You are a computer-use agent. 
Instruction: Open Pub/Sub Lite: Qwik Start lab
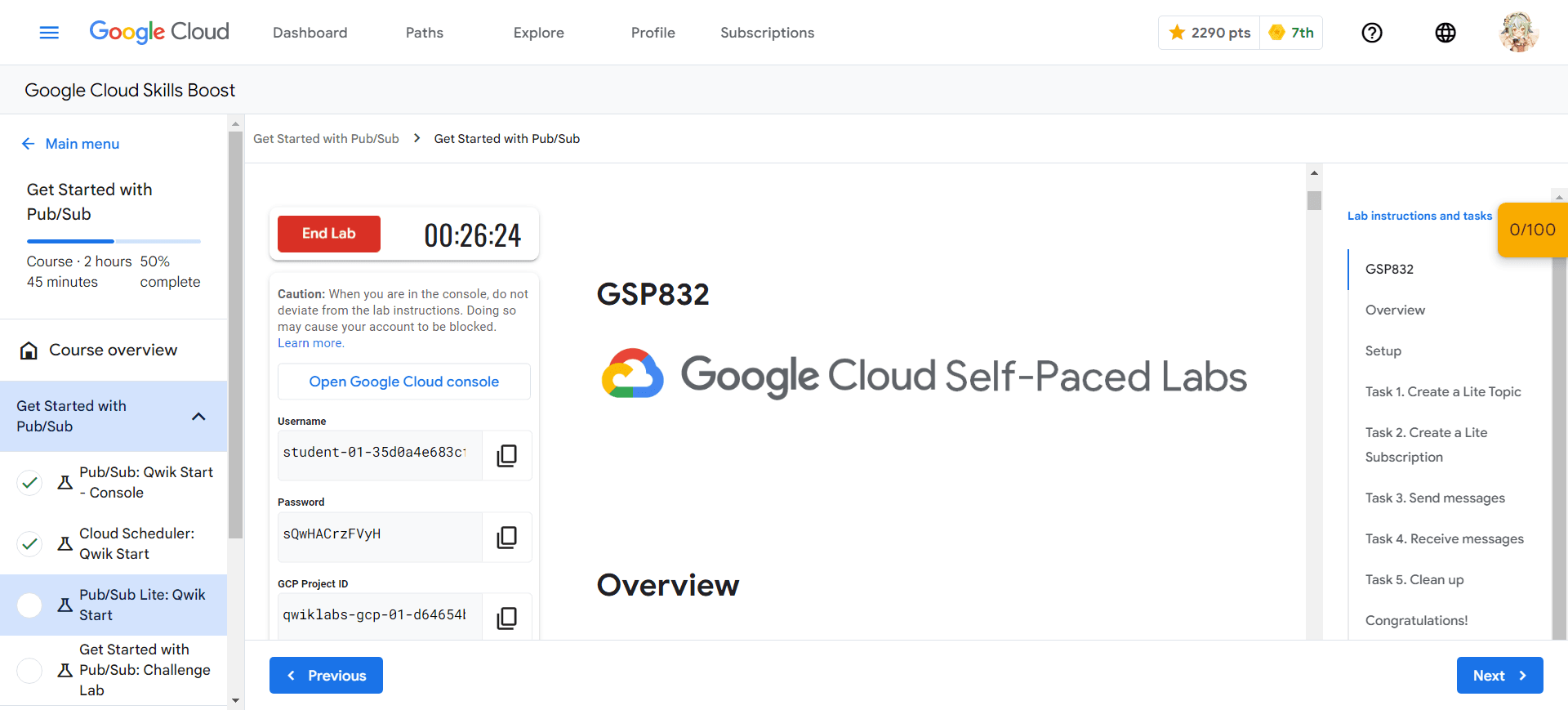(142, 605)
